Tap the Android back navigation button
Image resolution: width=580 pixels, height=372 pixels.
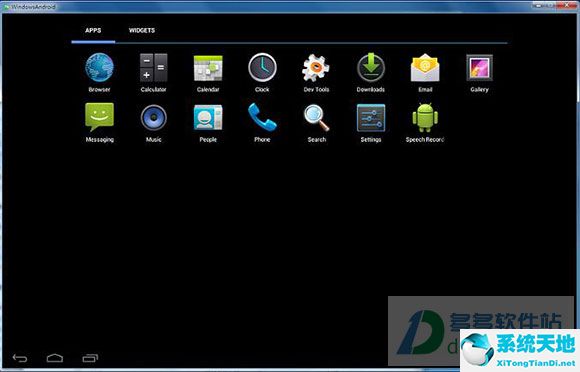tap(20, 358)
